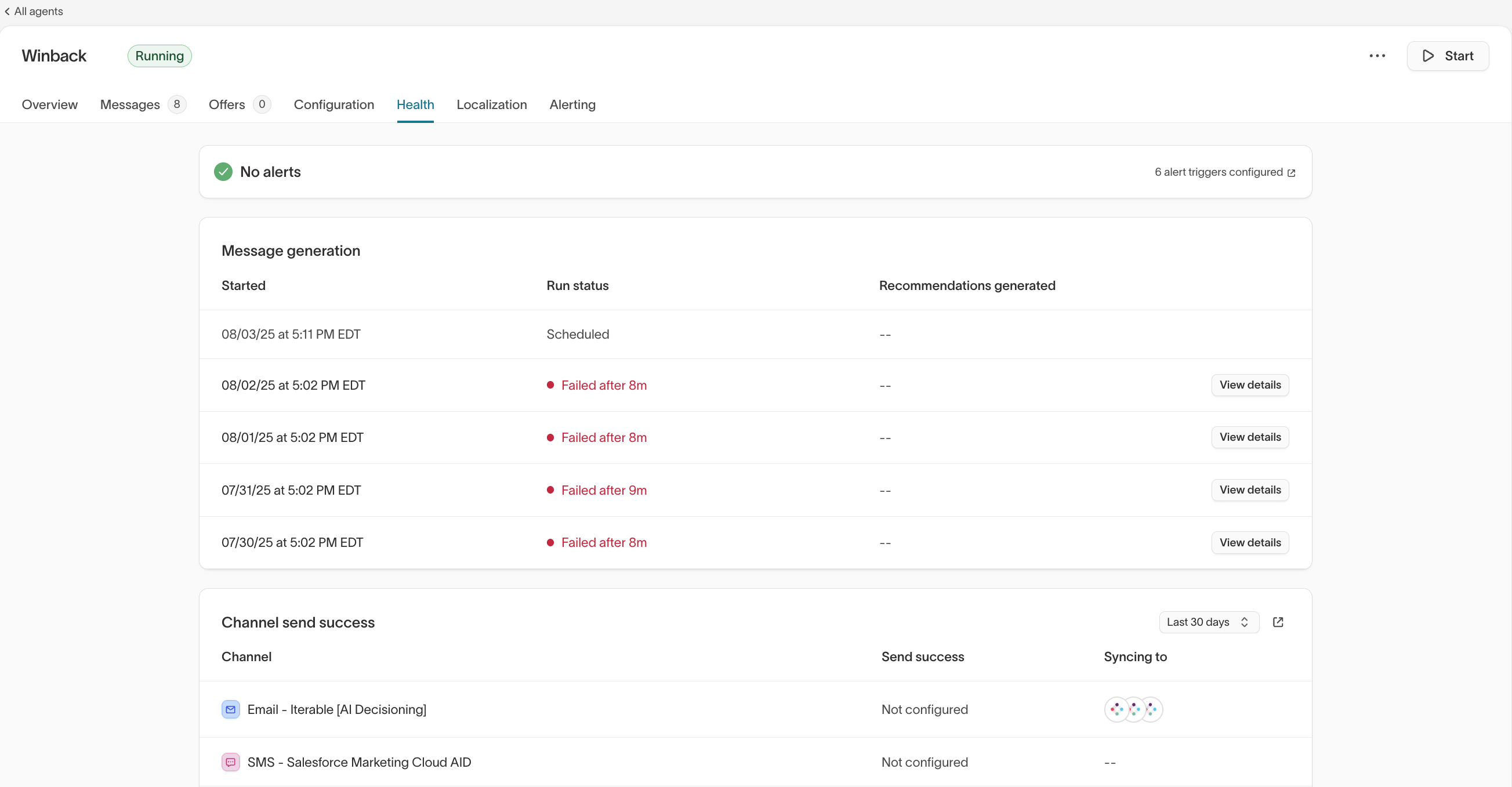The height and width of the screenshot is (787, 1512).
Task: Click 'Not configured' in the Email row
Action: click(924, 709)
